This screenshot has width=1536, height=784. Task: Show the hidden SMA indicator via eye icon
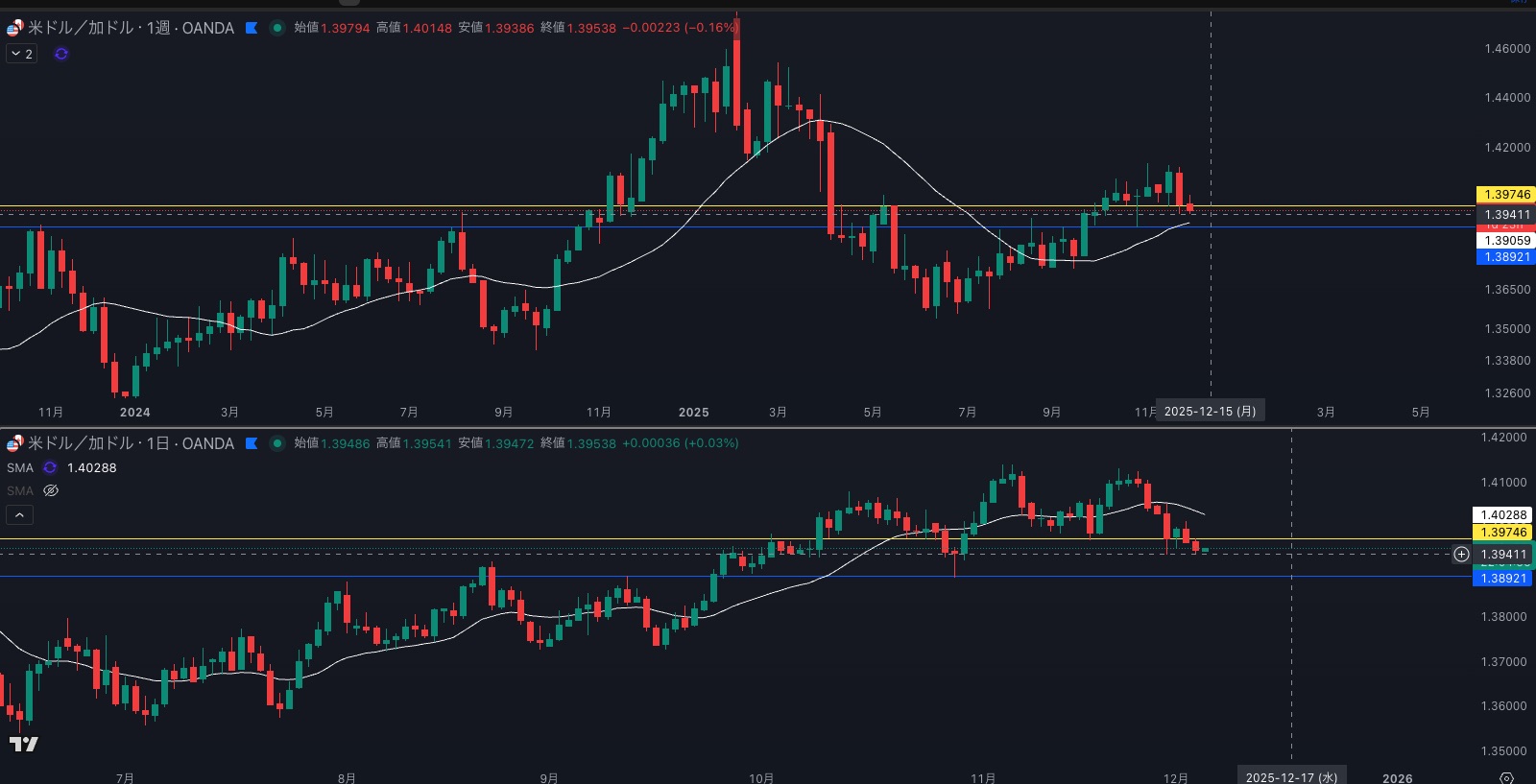pyautogui.click(x=51, y=490)
